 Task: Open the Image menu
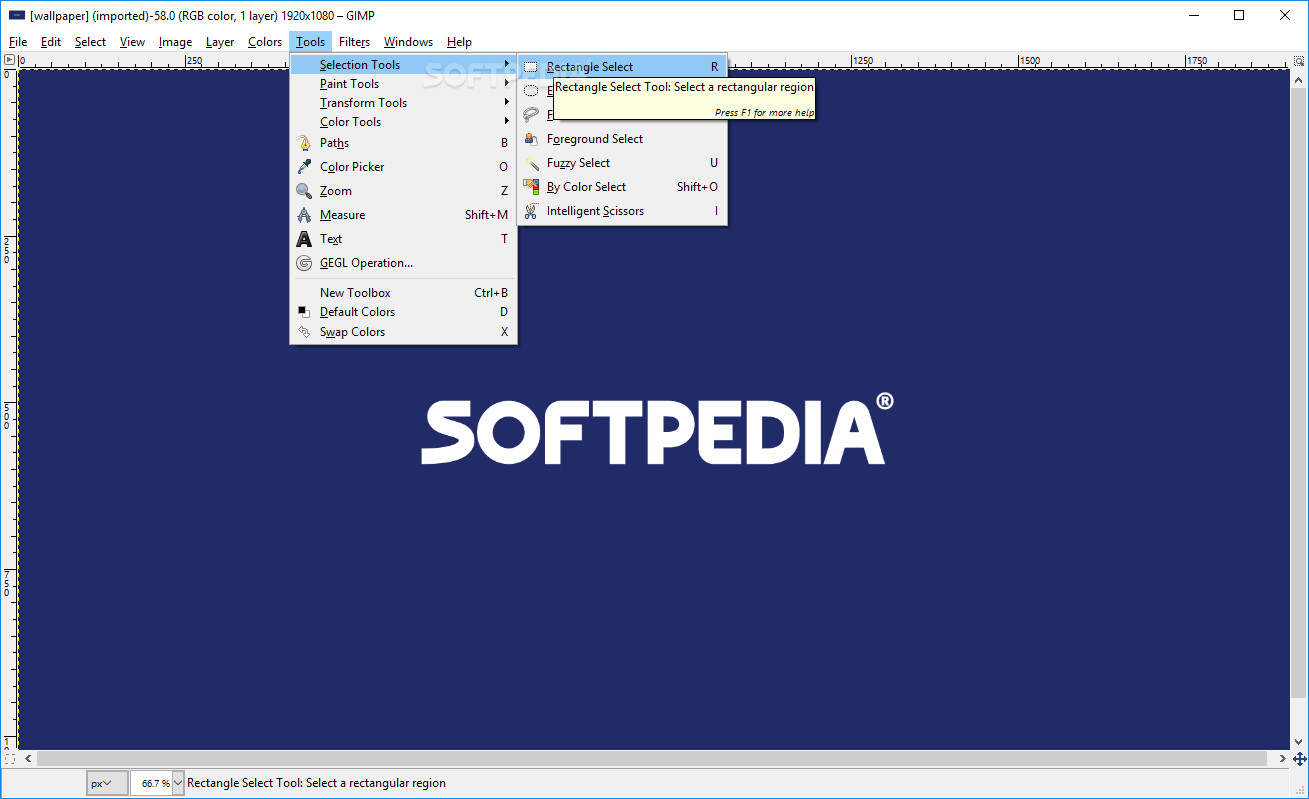click(x=175, y=42)
